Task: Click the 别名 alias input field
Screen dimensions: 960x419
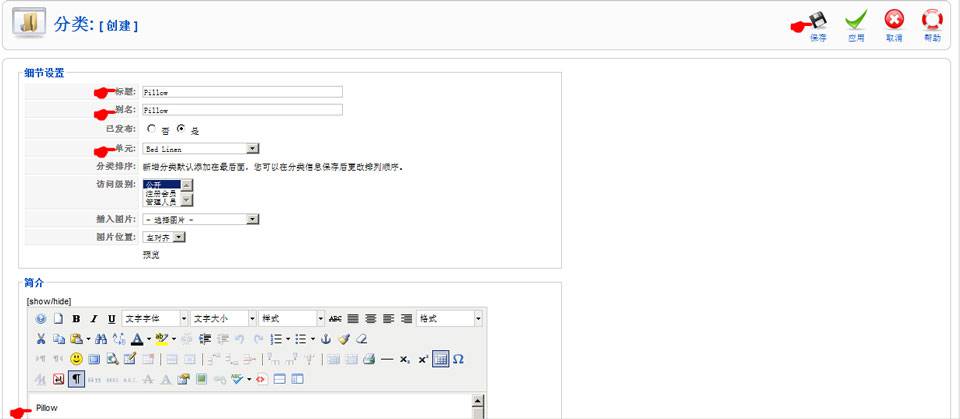Action: coord(242,110)
